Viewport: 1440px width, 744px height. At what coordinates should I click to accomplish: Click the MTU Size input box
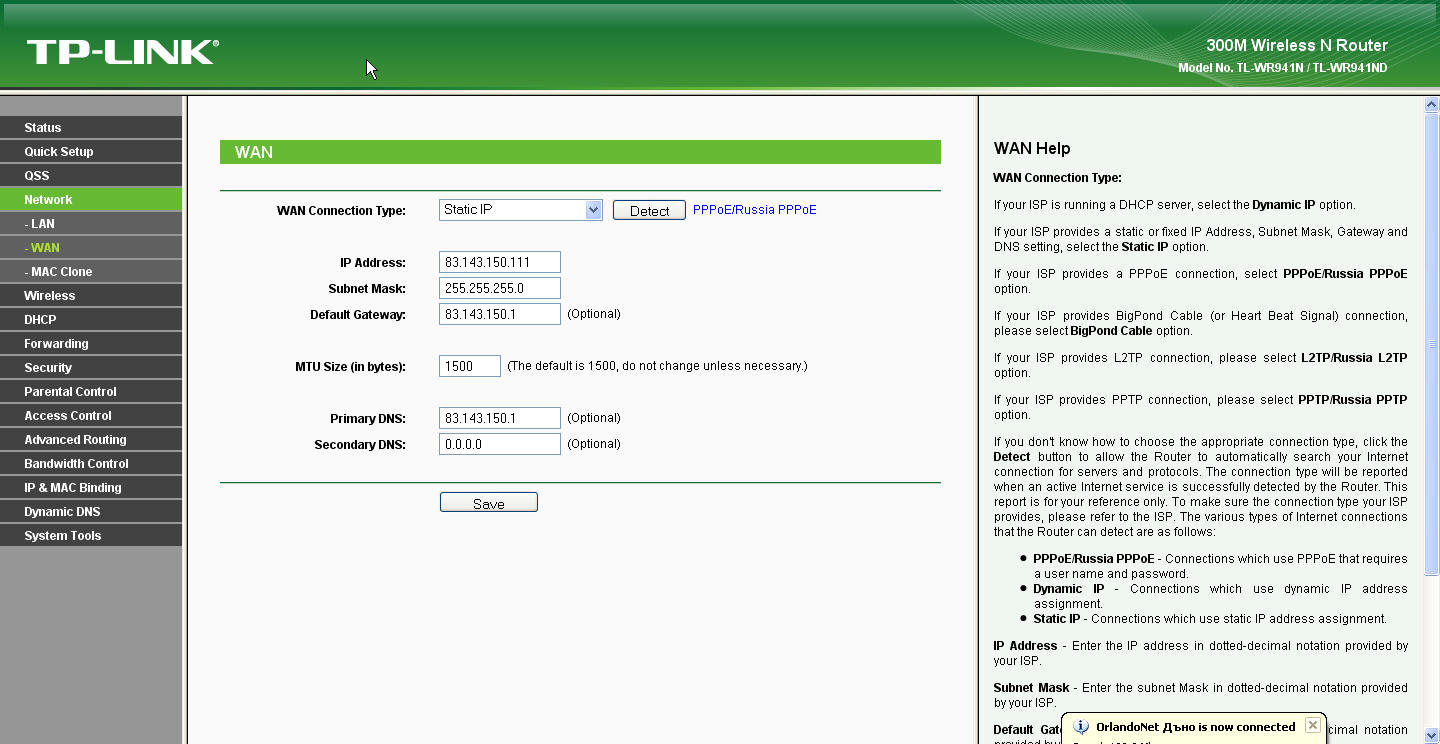[469, 367]
